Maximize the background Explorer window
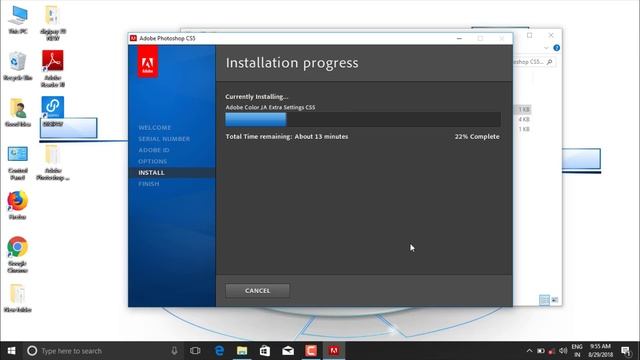The image size is (640, 360). click(529, 36)
